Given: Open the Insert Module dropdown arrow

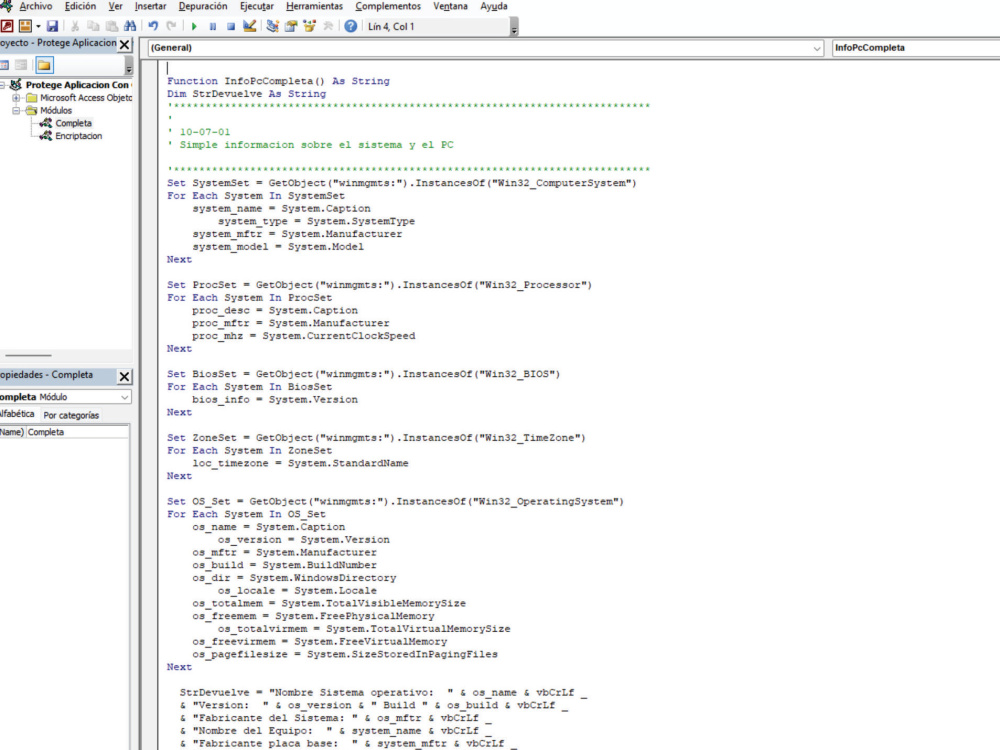Looking at the screenshot, I should tap(38, 26).
